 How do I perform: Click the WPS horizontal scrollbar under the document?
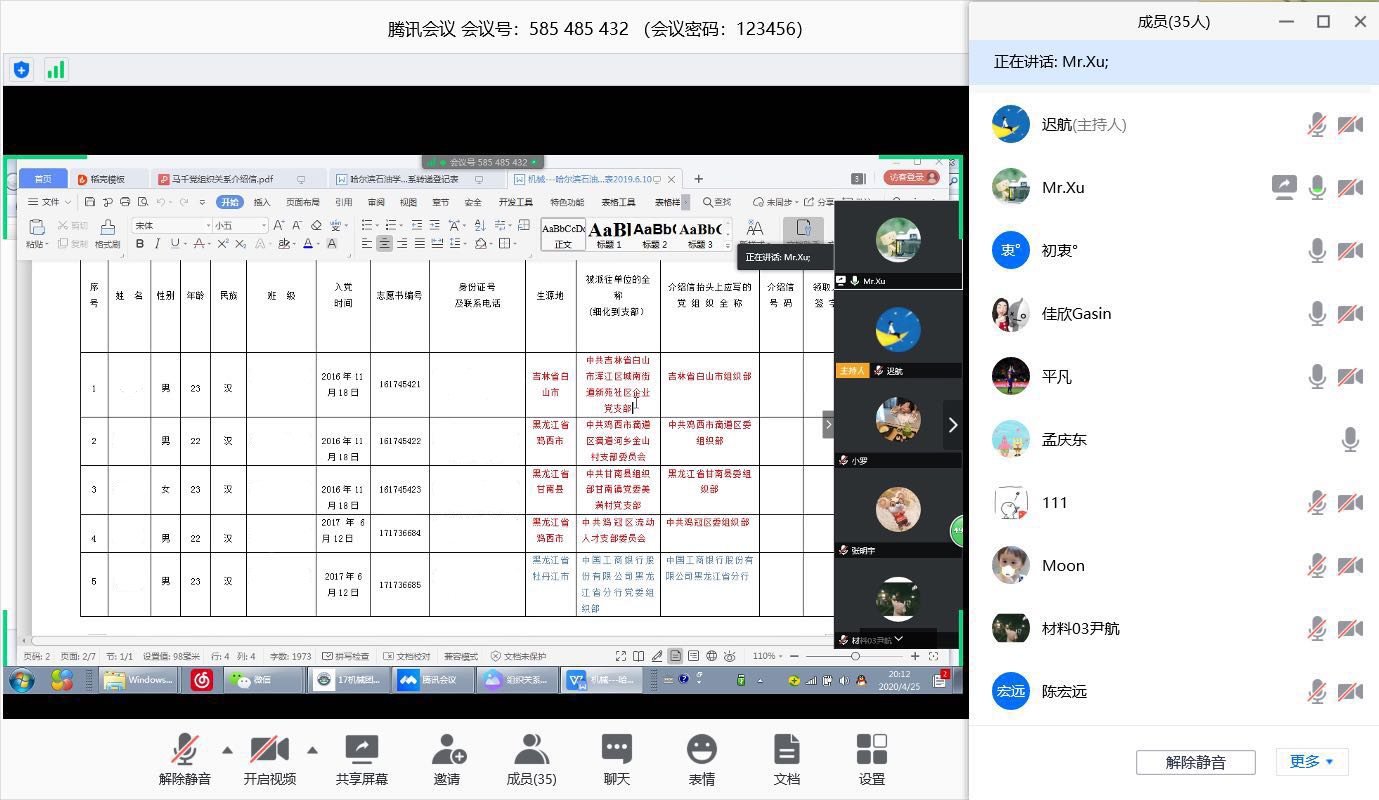(430, 640)
